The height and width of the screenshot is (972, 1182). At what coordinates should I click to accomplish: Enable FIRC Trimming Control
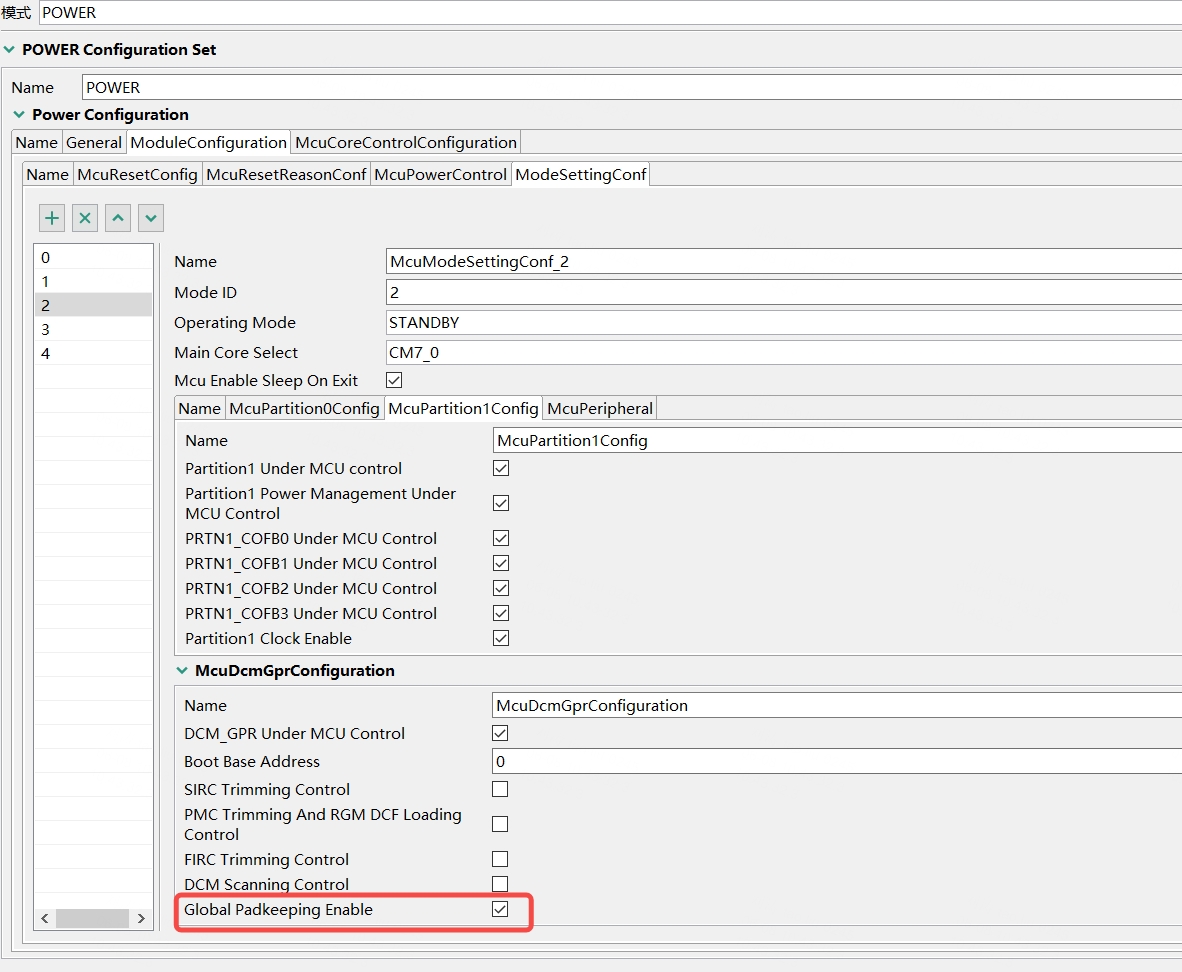(498, 859)
